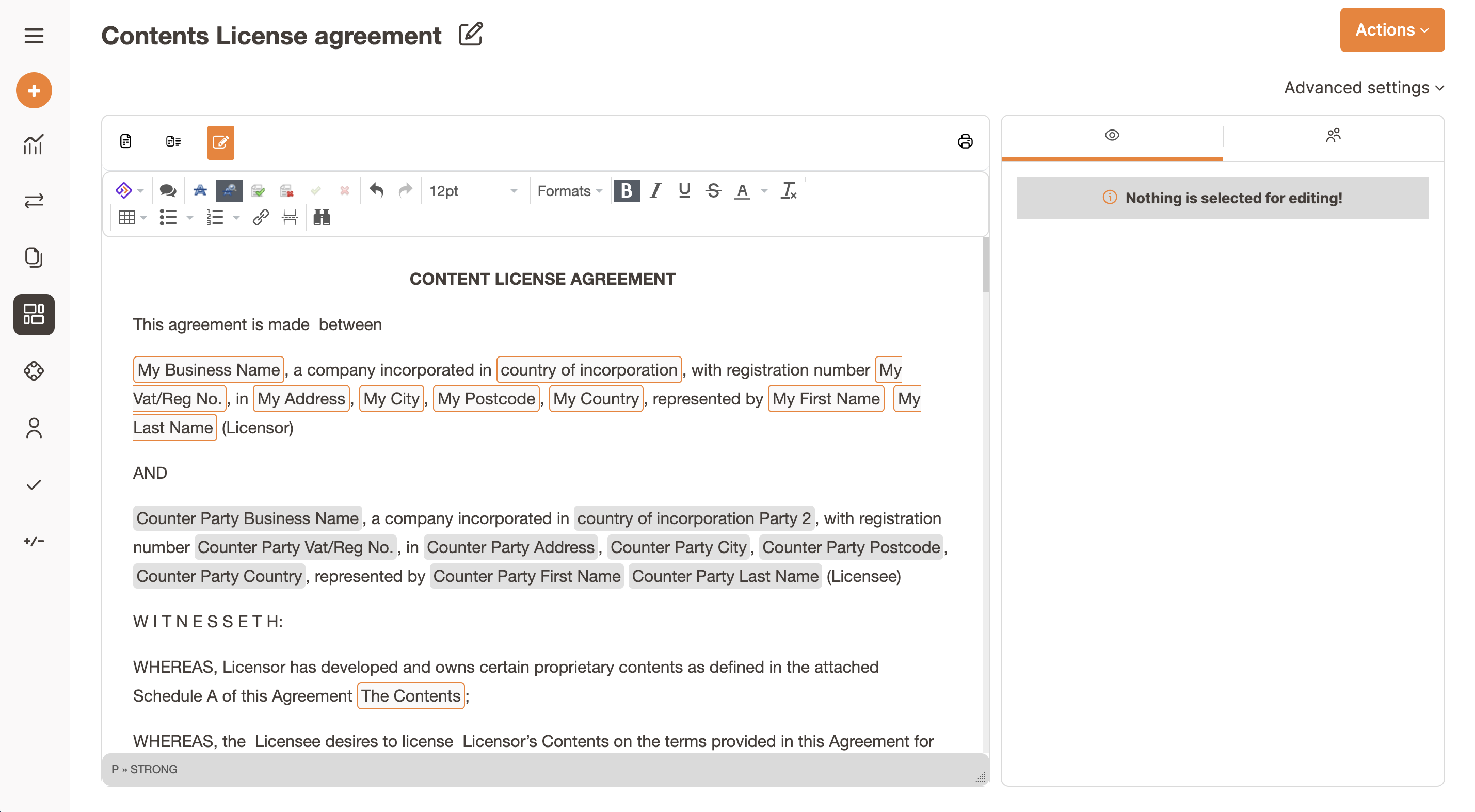The width and height of the screenshot is (1475, 812).
Task: Expand Advanced settings
Action: pyautogui.click(x=1364, y=88)
